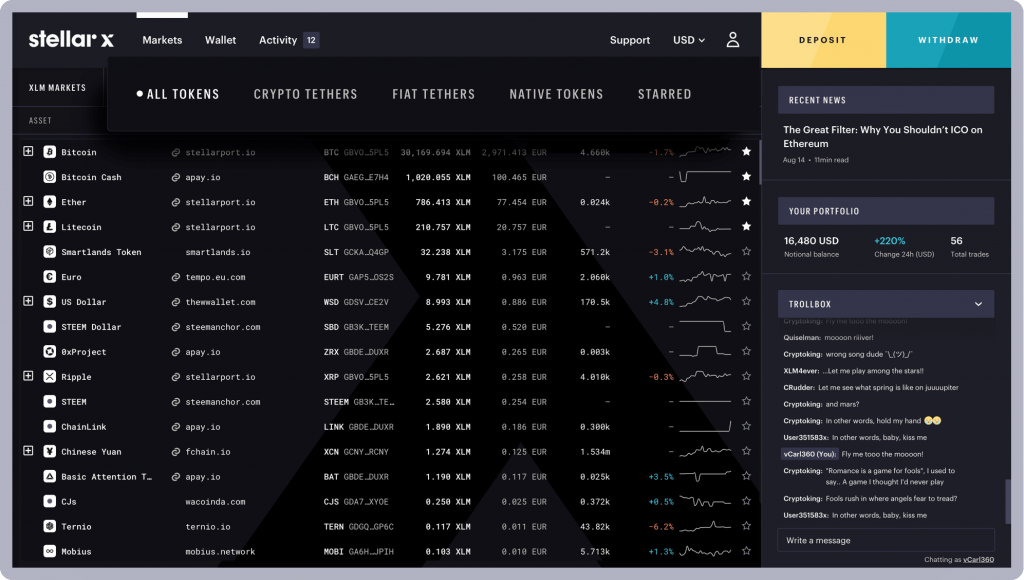Click the link icon beside fchain.io
Screen dimensions: 1024x580
tap(176, 451)
